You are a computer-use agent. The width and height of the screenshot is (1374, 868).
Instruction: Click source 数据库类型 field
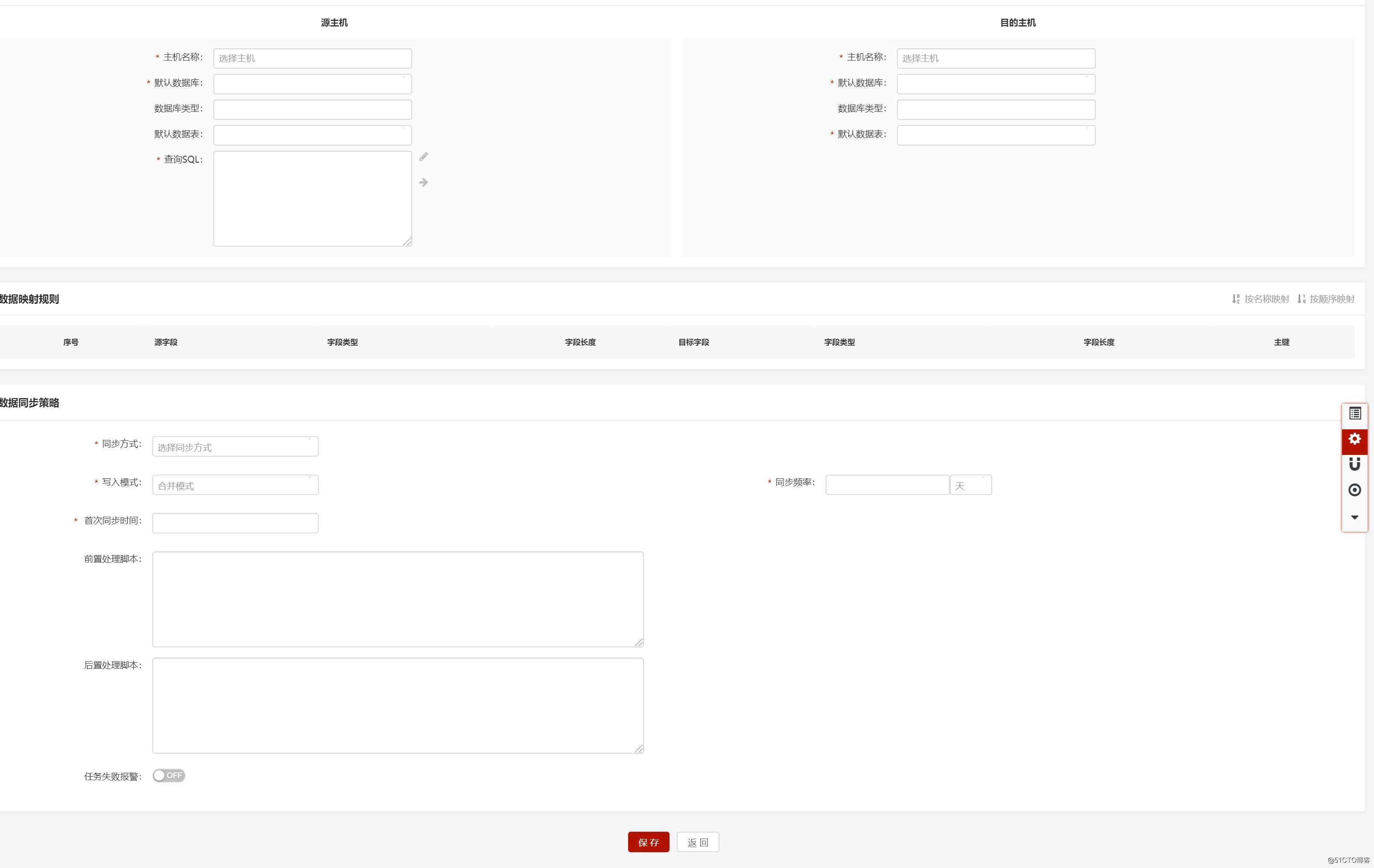click(x=313, y=110)
